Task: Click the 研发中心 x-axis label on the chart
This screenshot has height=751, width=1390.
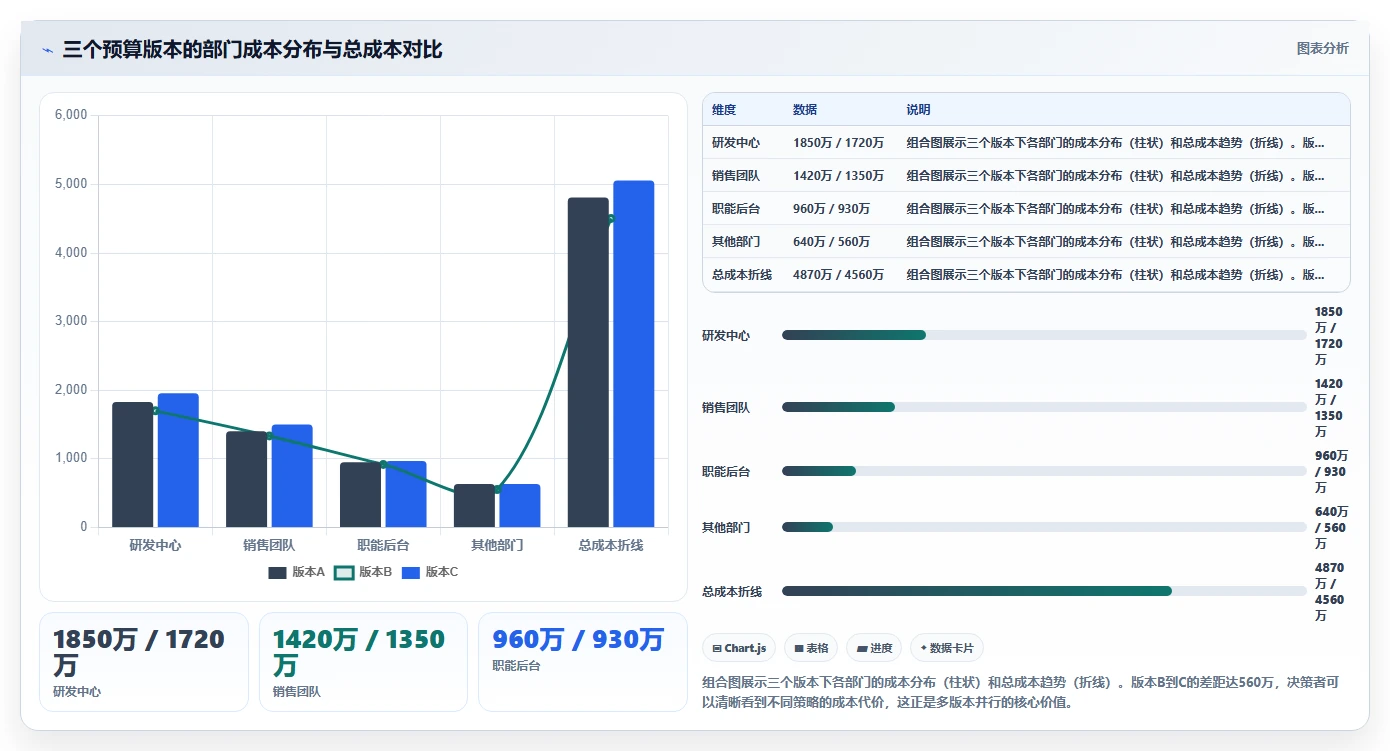Action: tap(155, 545)
